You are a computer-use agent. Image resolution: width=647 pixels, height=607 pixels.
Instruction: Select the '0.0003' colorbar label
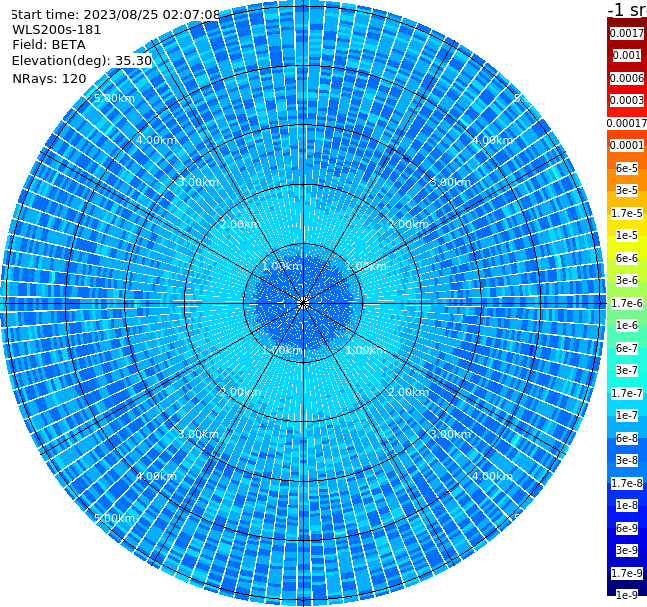627,100
